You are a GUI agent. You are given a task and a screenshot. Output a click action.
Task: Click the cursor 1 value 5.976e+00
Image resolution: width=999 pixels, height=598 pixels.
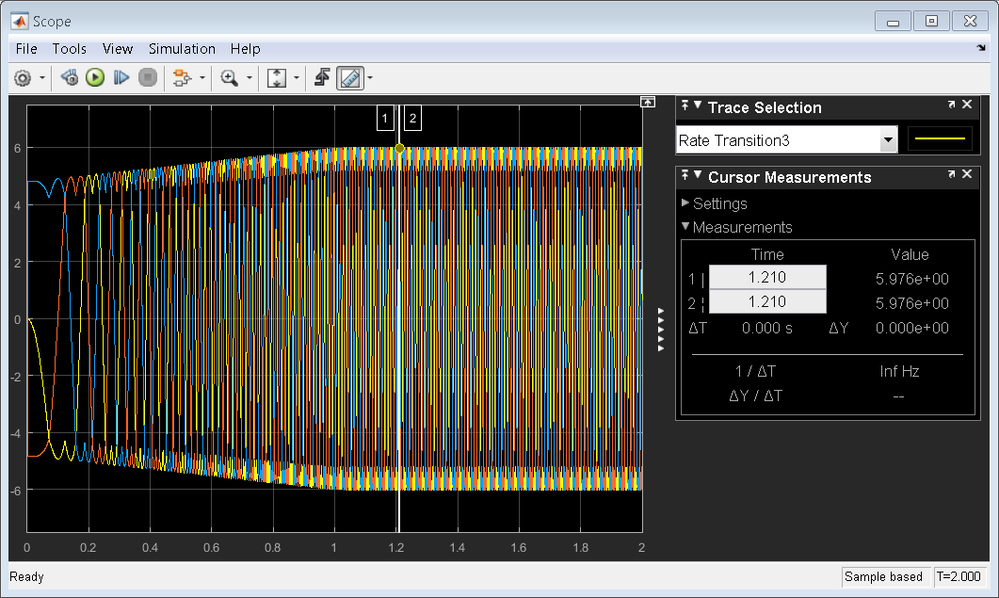tap(912, 279)
